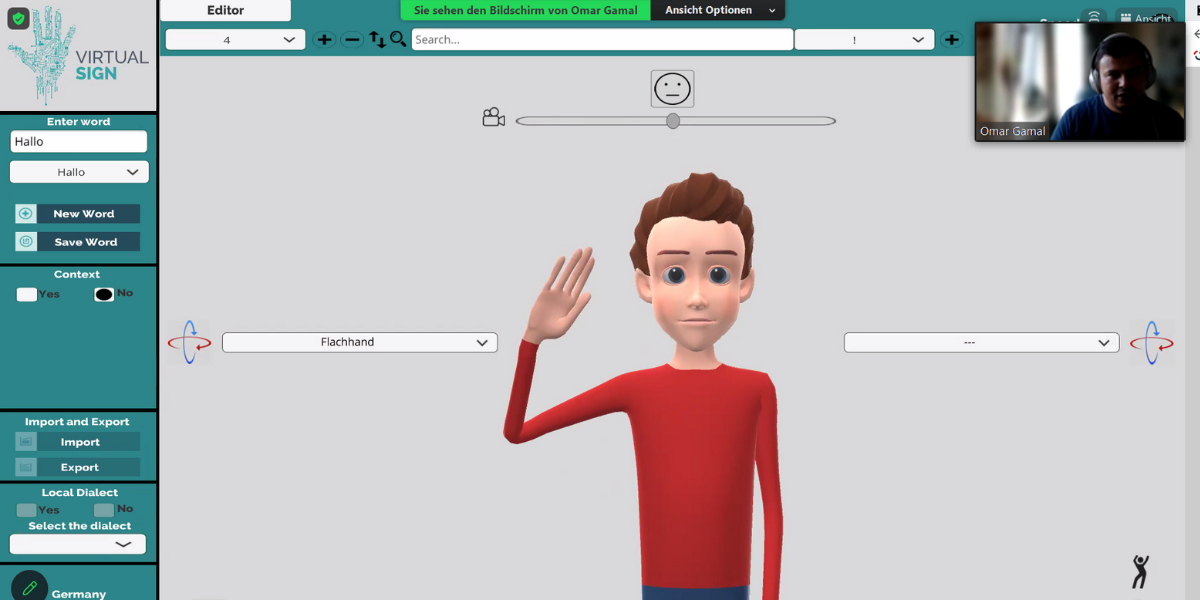This screenshot has height=600, width=1200.
Task: Click the Germany language label
Action: (79, 594)
